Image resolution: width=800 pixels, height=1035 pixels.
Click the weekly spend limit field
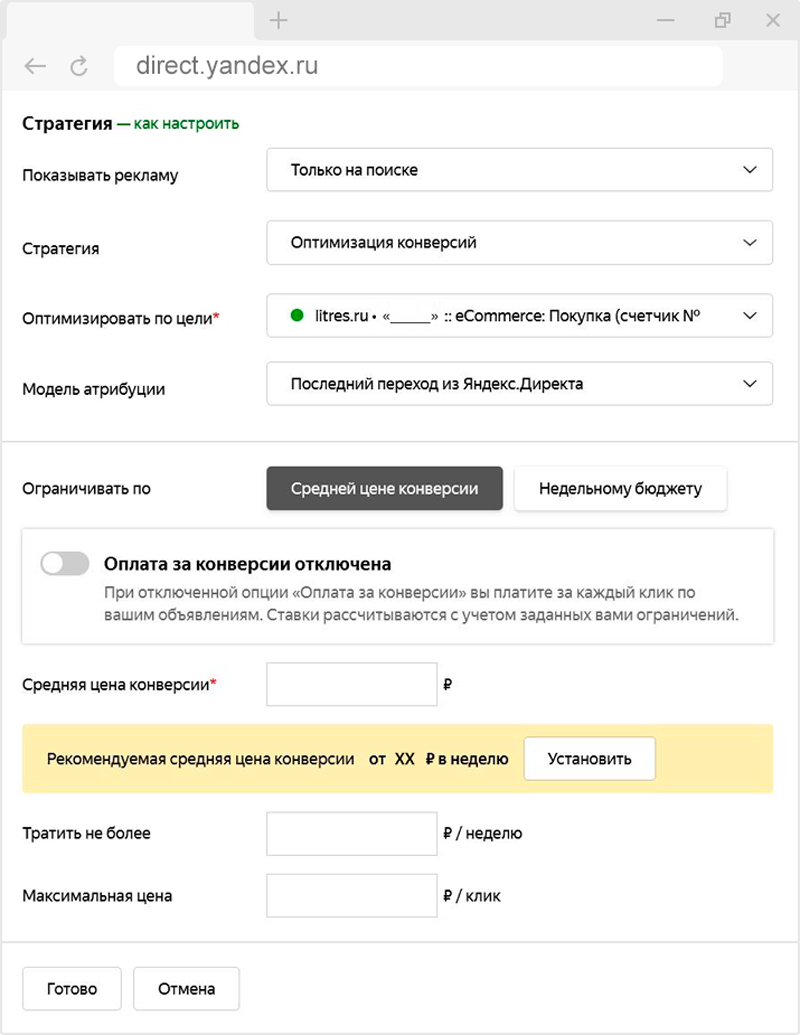[352, 834]
